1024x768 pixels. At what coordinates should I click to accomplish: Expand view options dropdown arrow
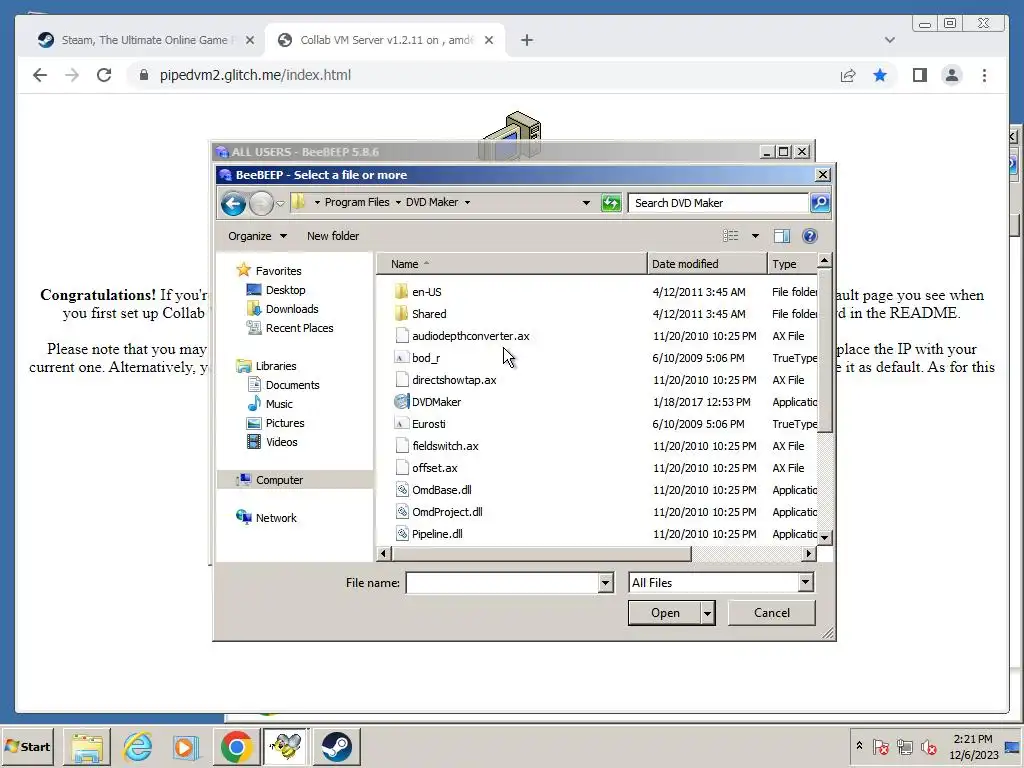(x=755, y=236)
